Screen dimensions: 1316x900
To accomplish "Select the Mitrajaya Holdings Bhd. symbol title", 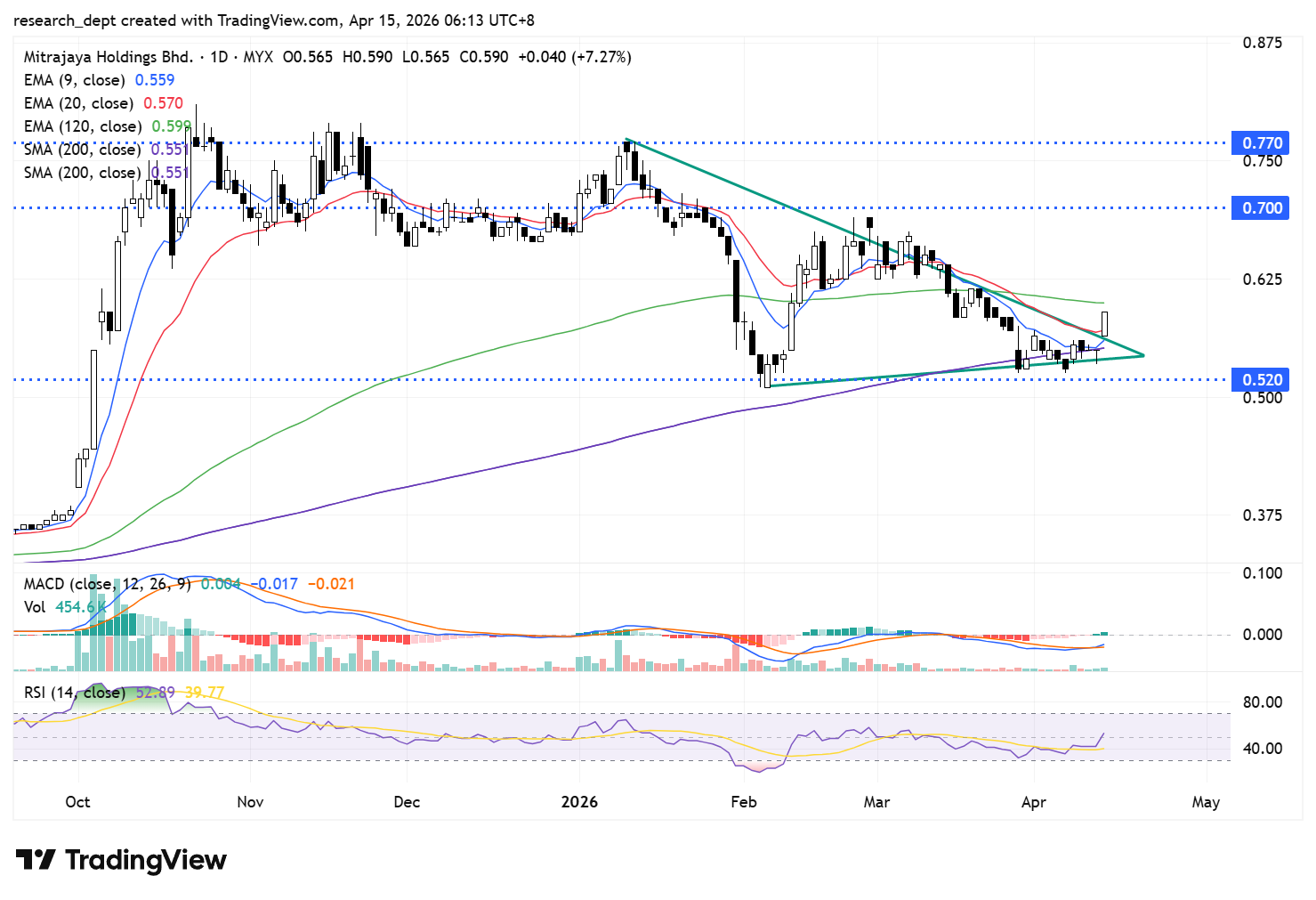I will [x=108, y=57].
